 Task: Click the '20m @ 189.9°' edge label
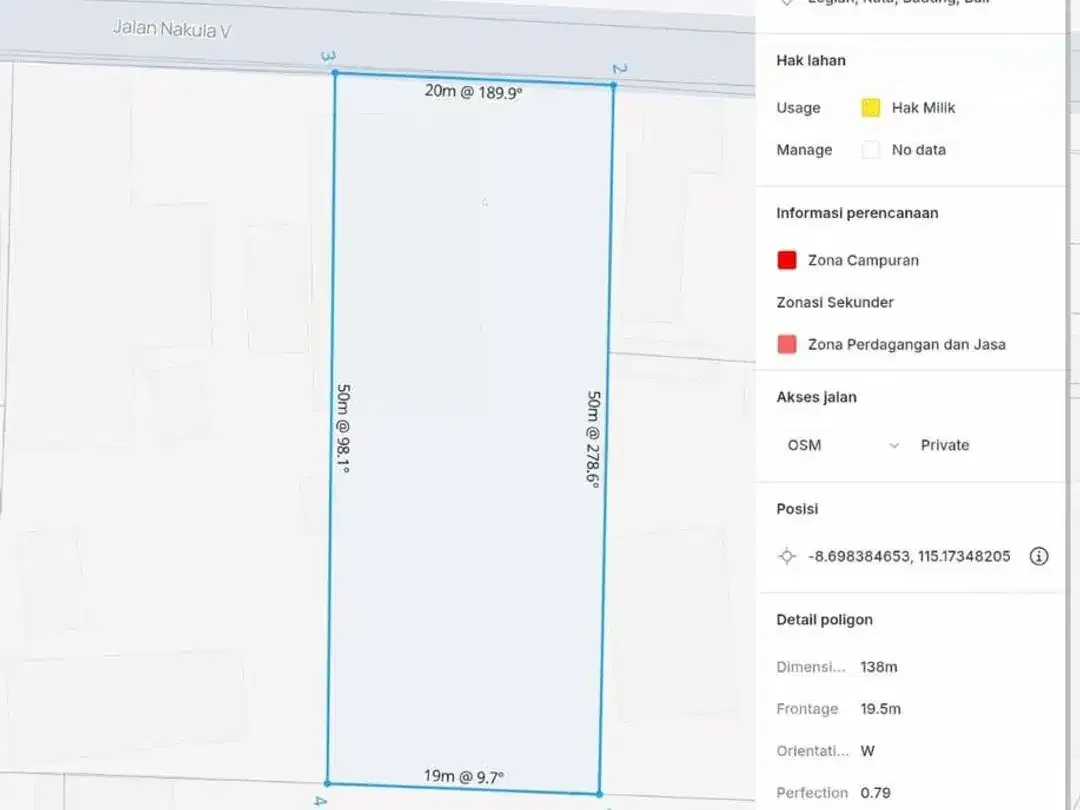coord(473,91)
